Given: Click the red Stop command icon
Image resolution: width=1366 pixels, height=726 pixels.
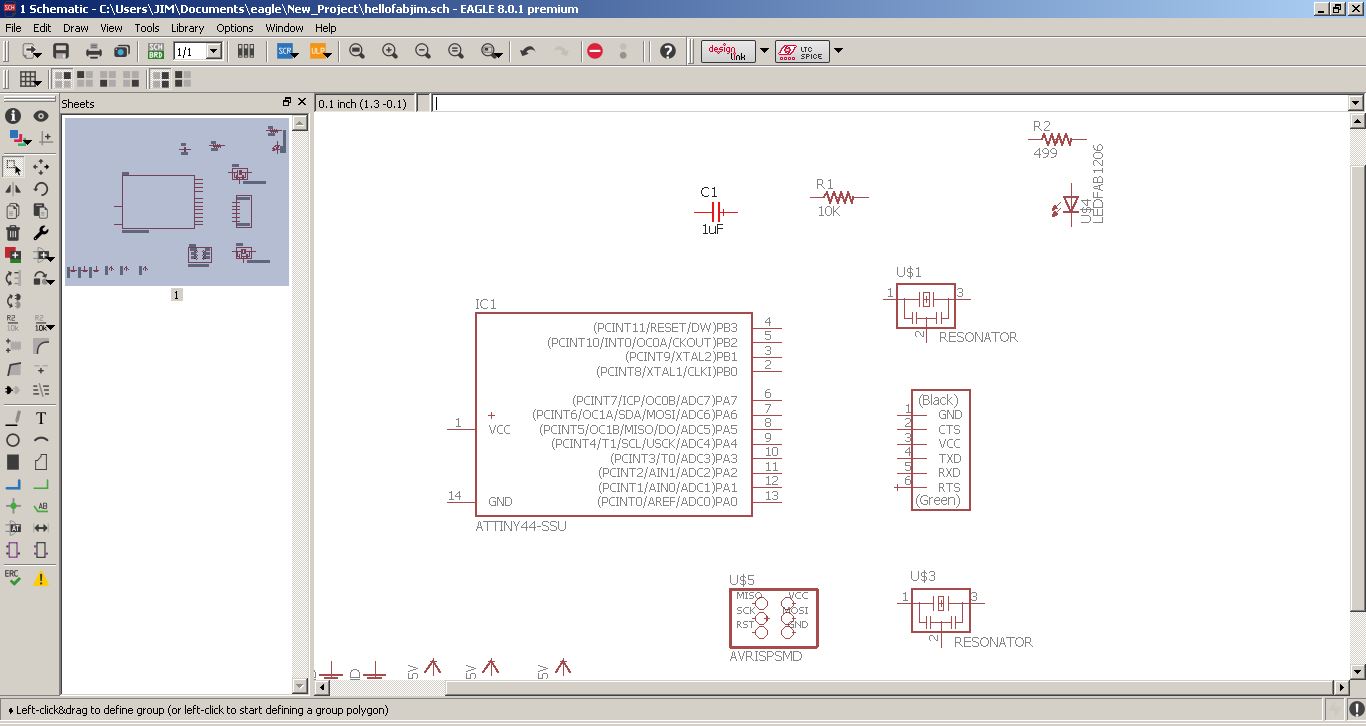Looking at the screenshot, I should tap(595, 51).
